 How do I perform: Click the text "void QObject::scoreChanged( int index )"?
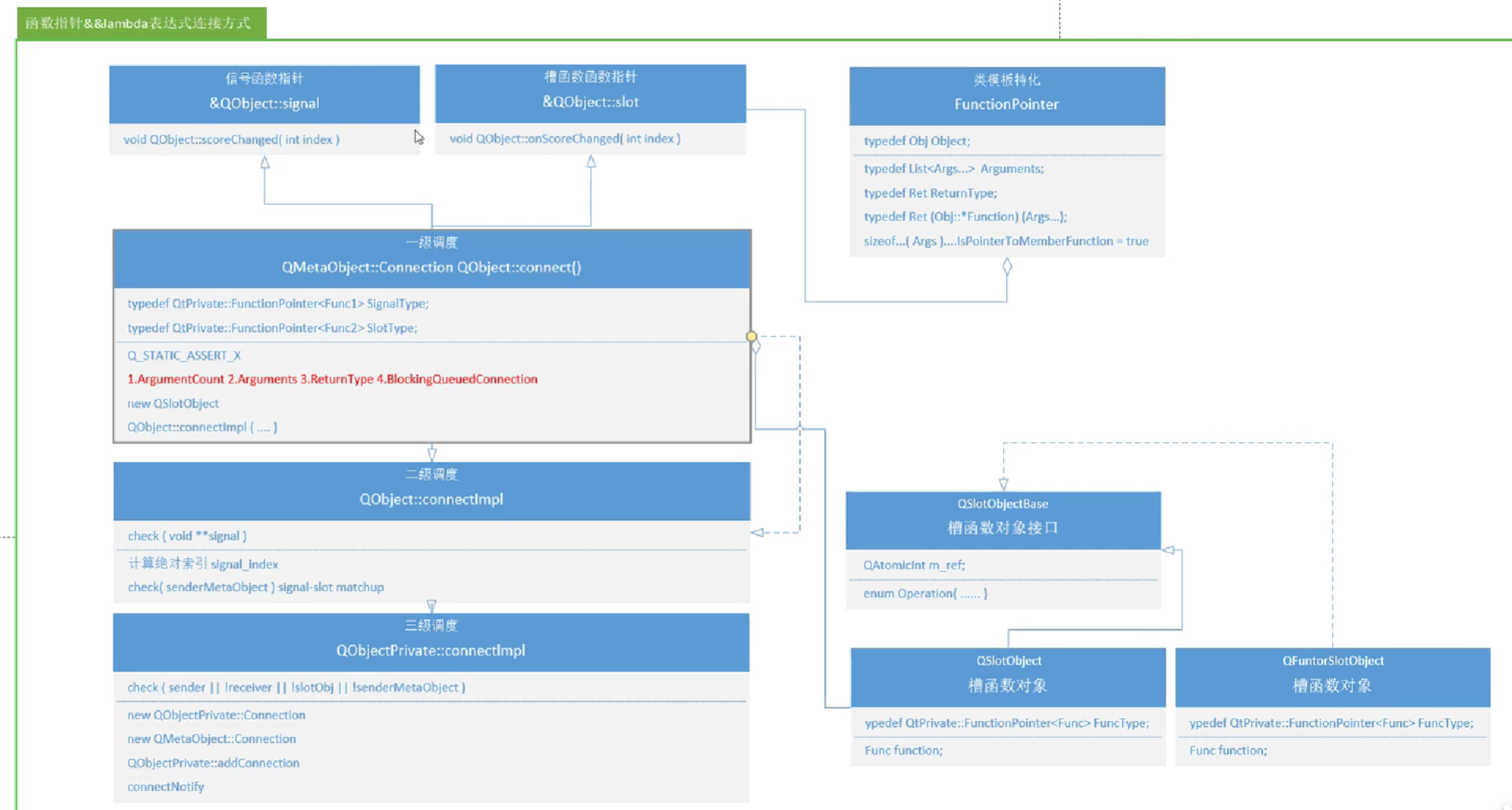(232, 139)
